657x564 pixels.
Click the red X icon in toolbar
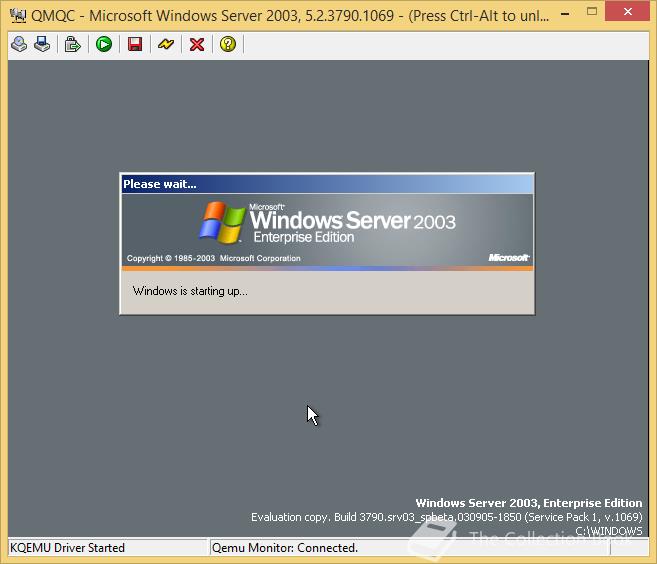click(197, 44)
